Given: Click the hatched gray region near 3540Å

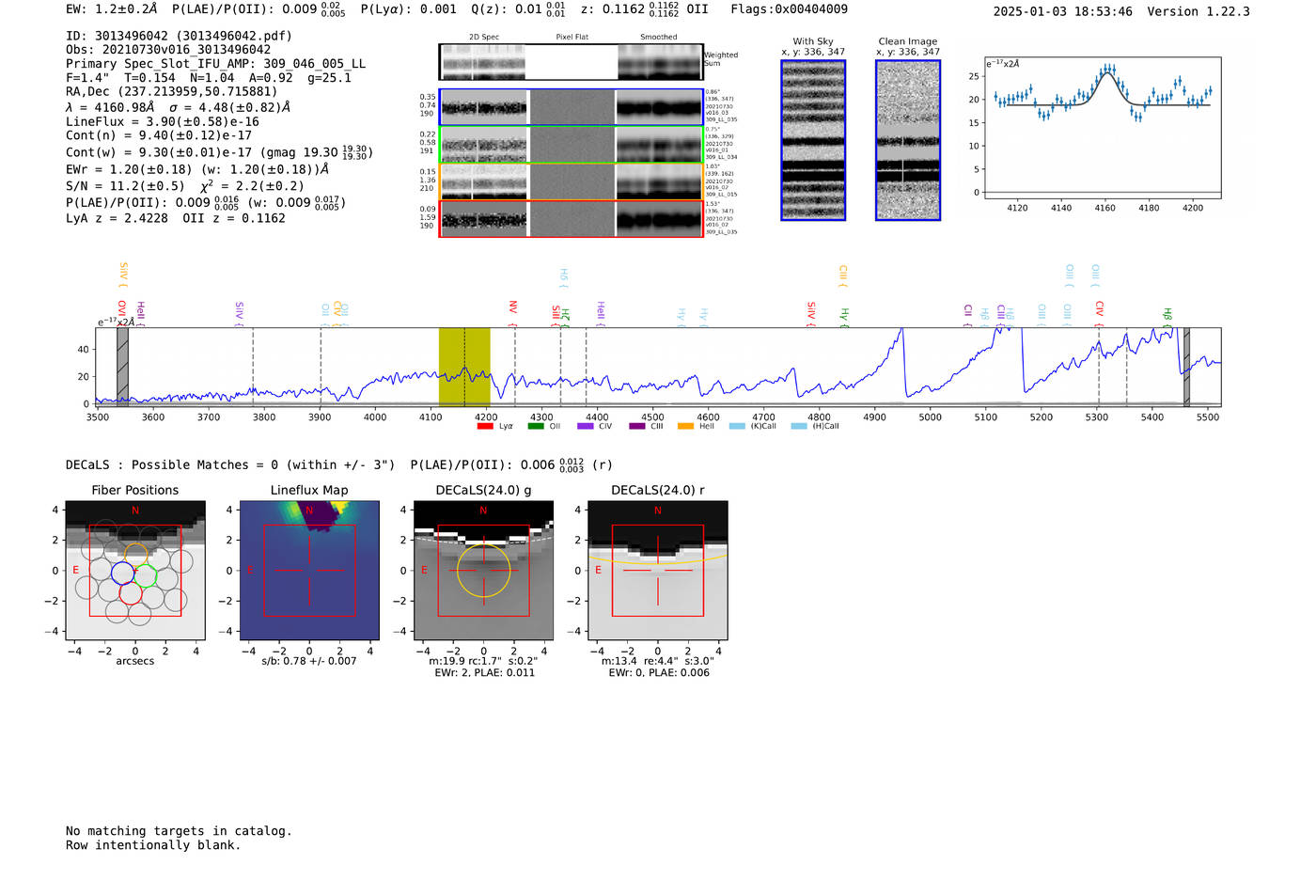Looking at the screenshot, I should tap(122, 367).
